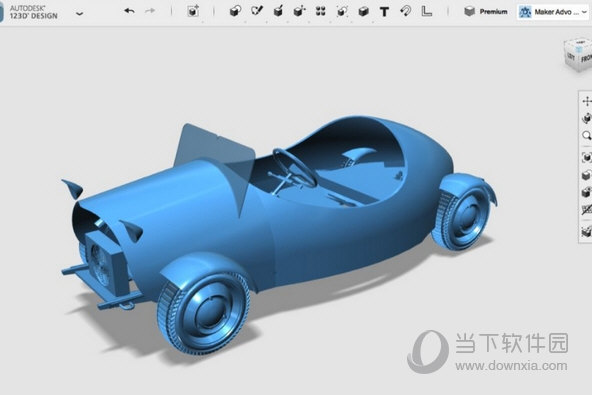Viewport: 592px width, 395px height.
Task: Open the Grouping tool icon
Action: tap(342, 11)
